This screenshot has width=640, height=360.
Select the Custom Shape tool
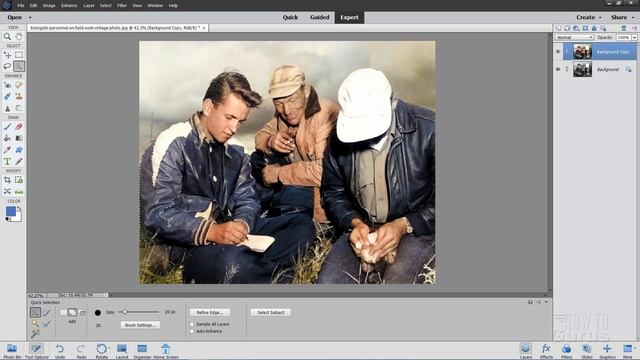tap(19, 150)
